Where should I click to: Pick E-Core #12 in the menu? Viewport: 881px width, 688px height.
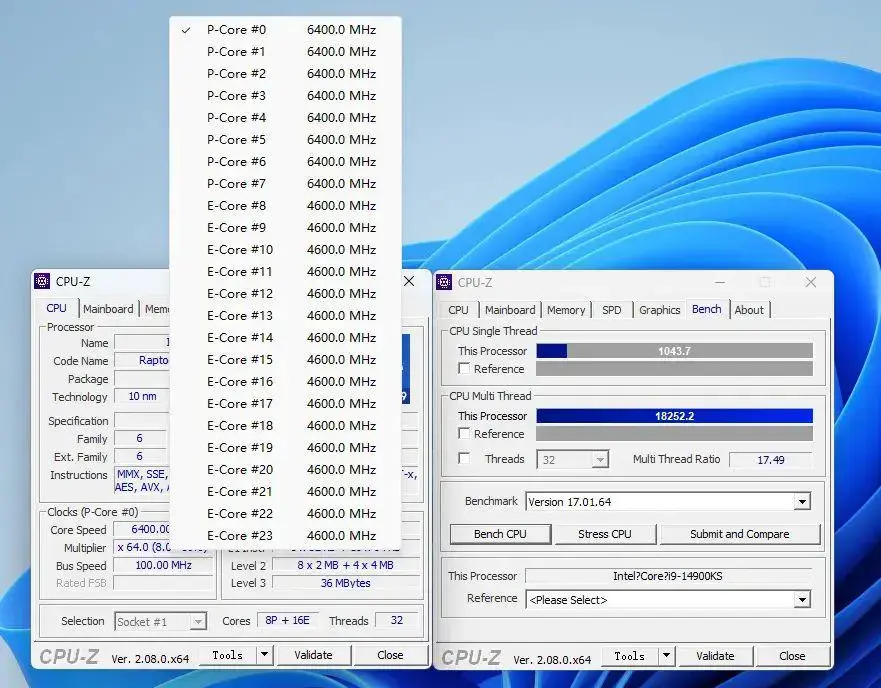click(285, 293)
